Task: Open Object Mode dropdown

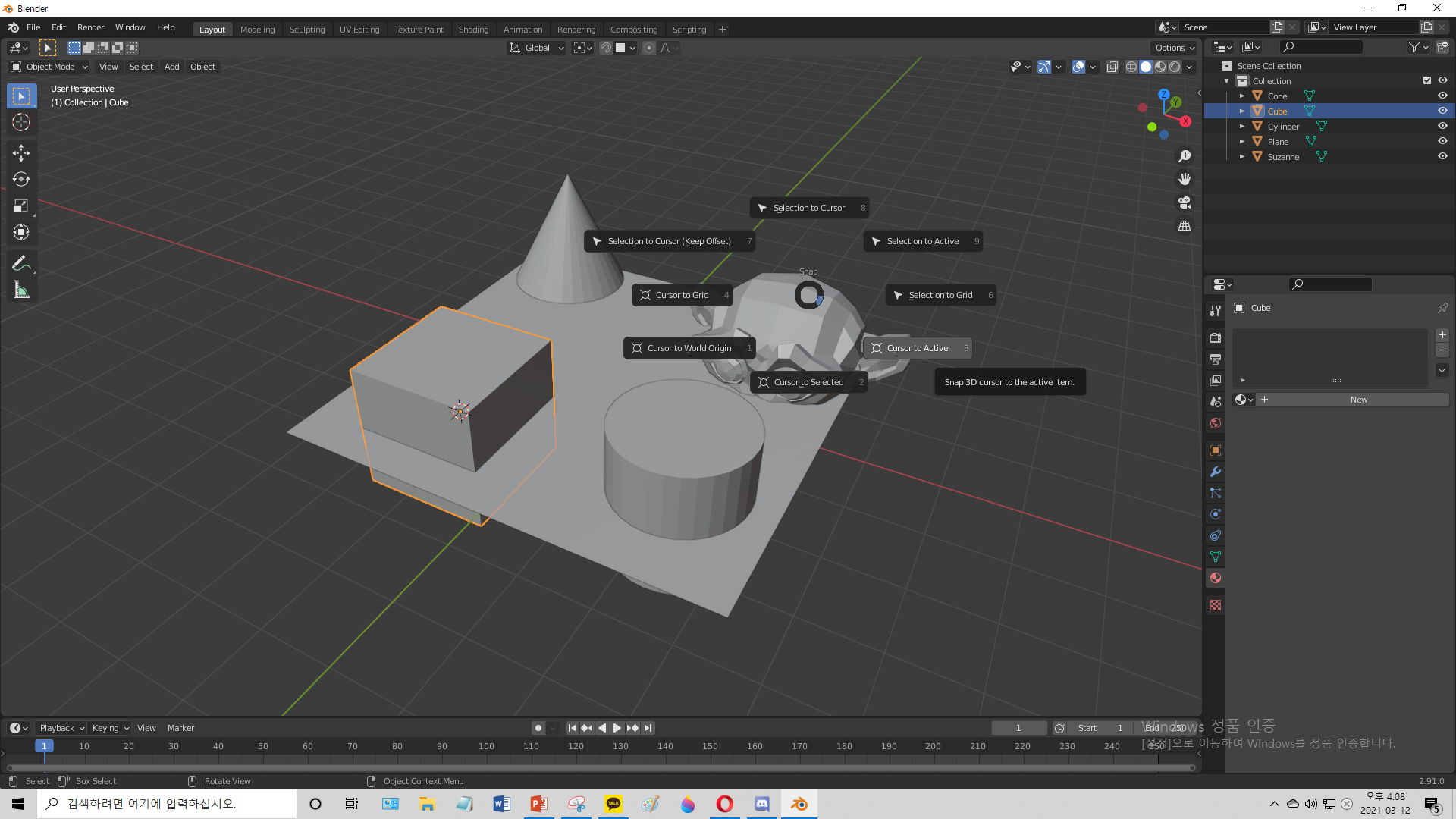Action: coord(50,67)
